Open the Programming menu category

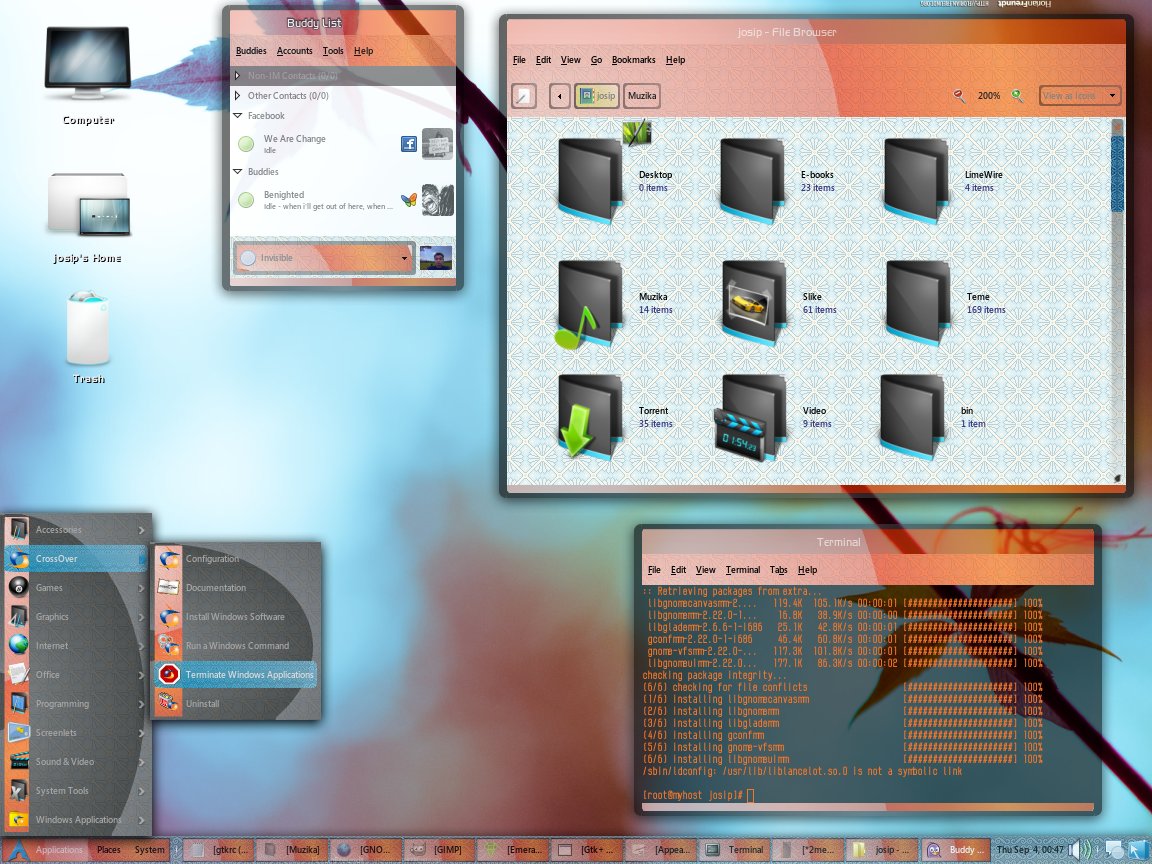[x=76, y=704]
